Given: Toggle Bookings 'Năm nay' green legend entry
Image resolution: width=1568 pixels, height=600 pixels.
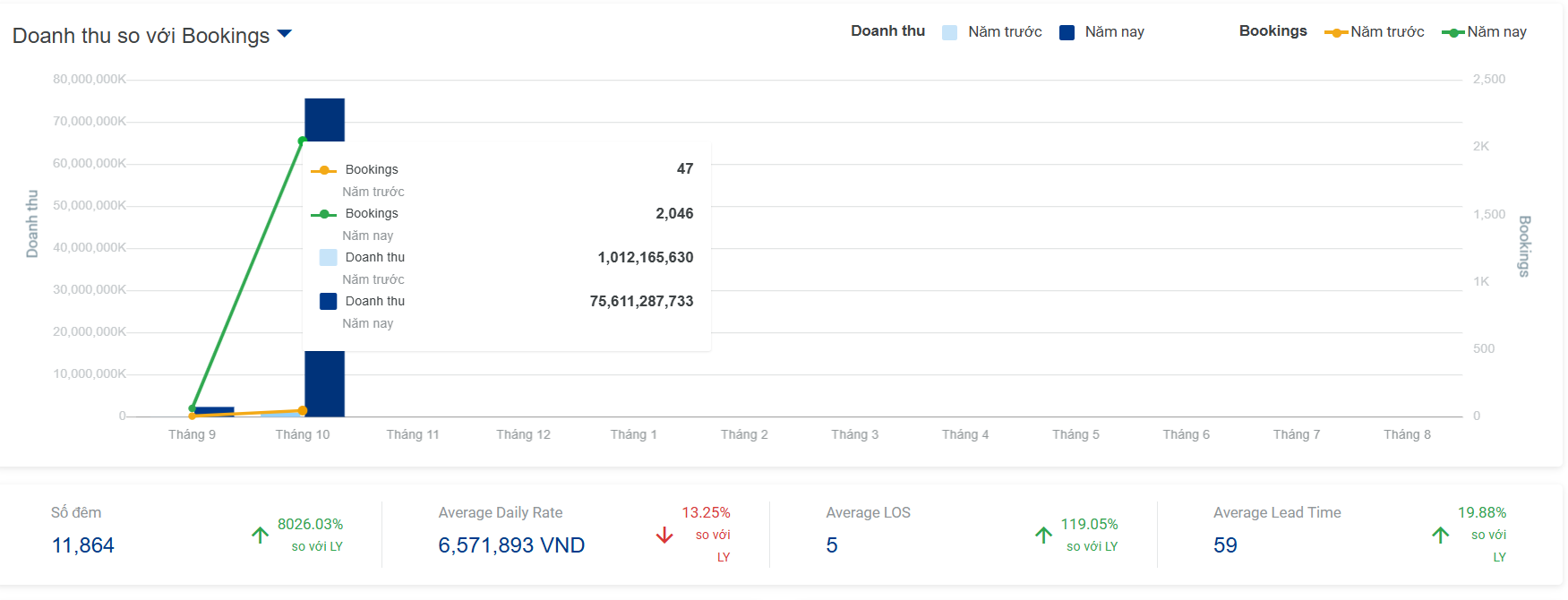Looking at the screenshot, I should pos(1484,32).
